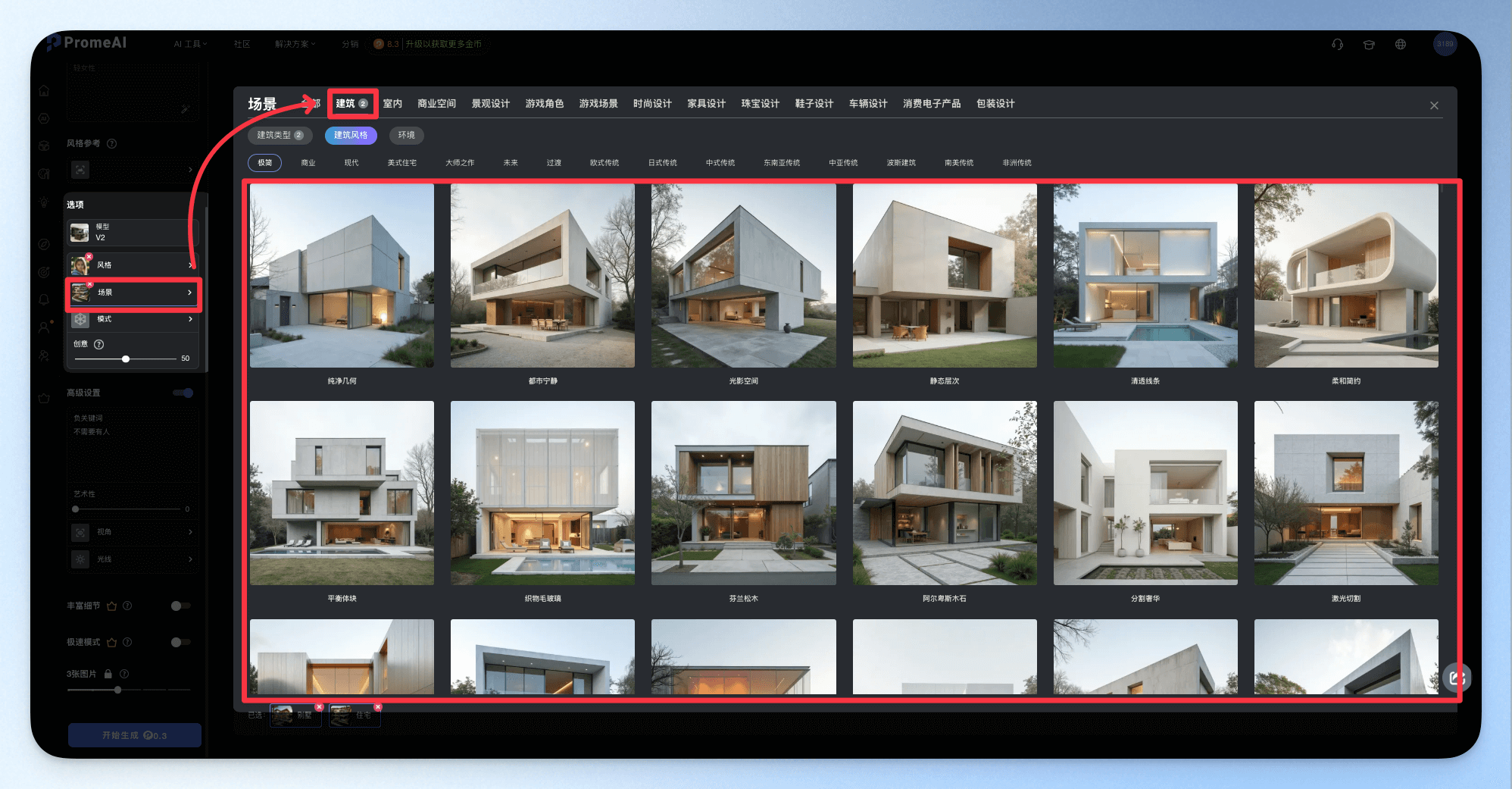
Task: Enable the 丰富细节 toggle
Action: click(x=180, y=606)
